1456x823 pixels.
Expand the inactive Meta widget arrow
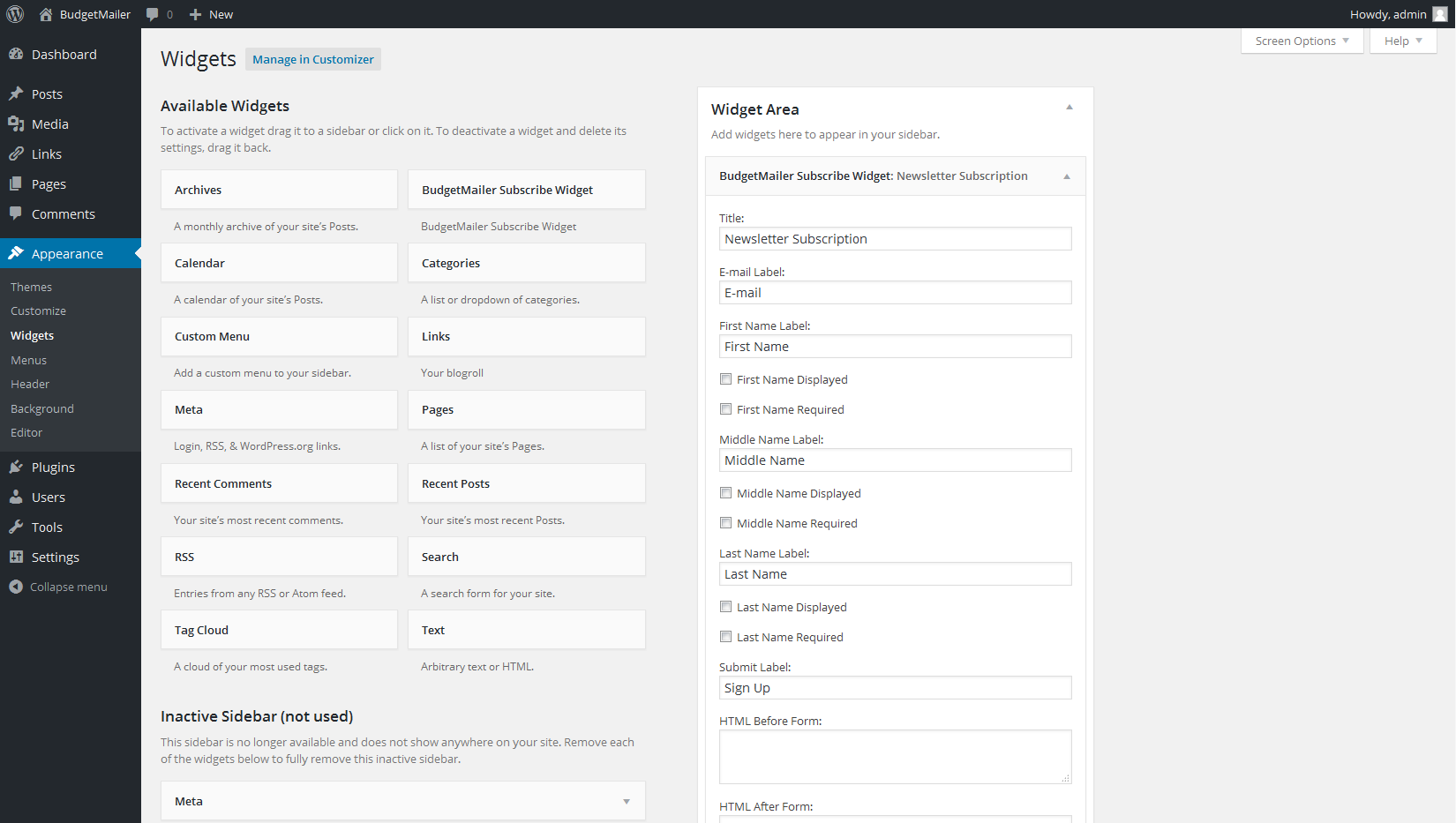click(627, 801)
